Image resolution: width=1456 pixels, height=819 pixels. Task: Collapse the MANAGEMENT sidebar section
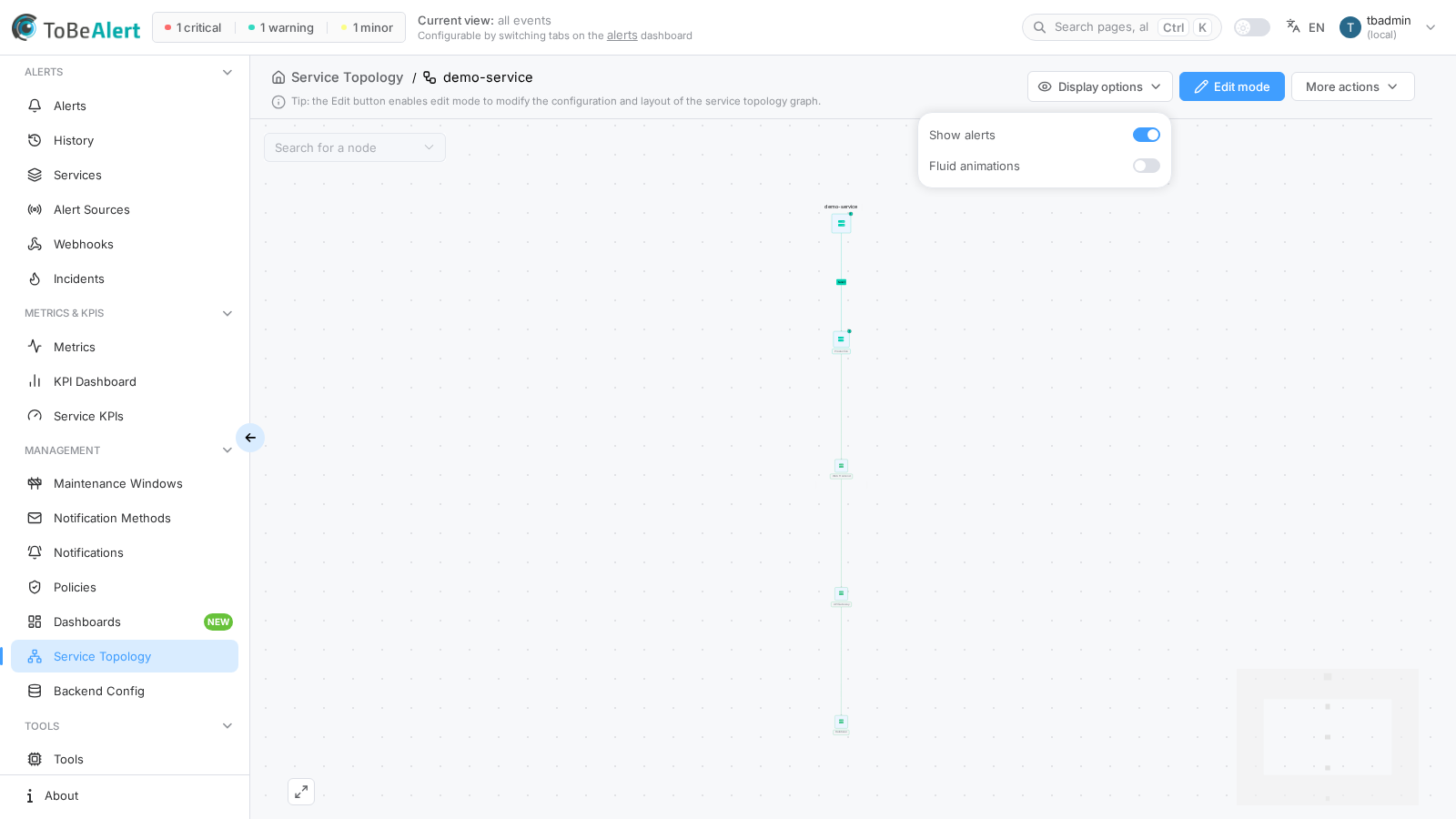coord(227,450)
